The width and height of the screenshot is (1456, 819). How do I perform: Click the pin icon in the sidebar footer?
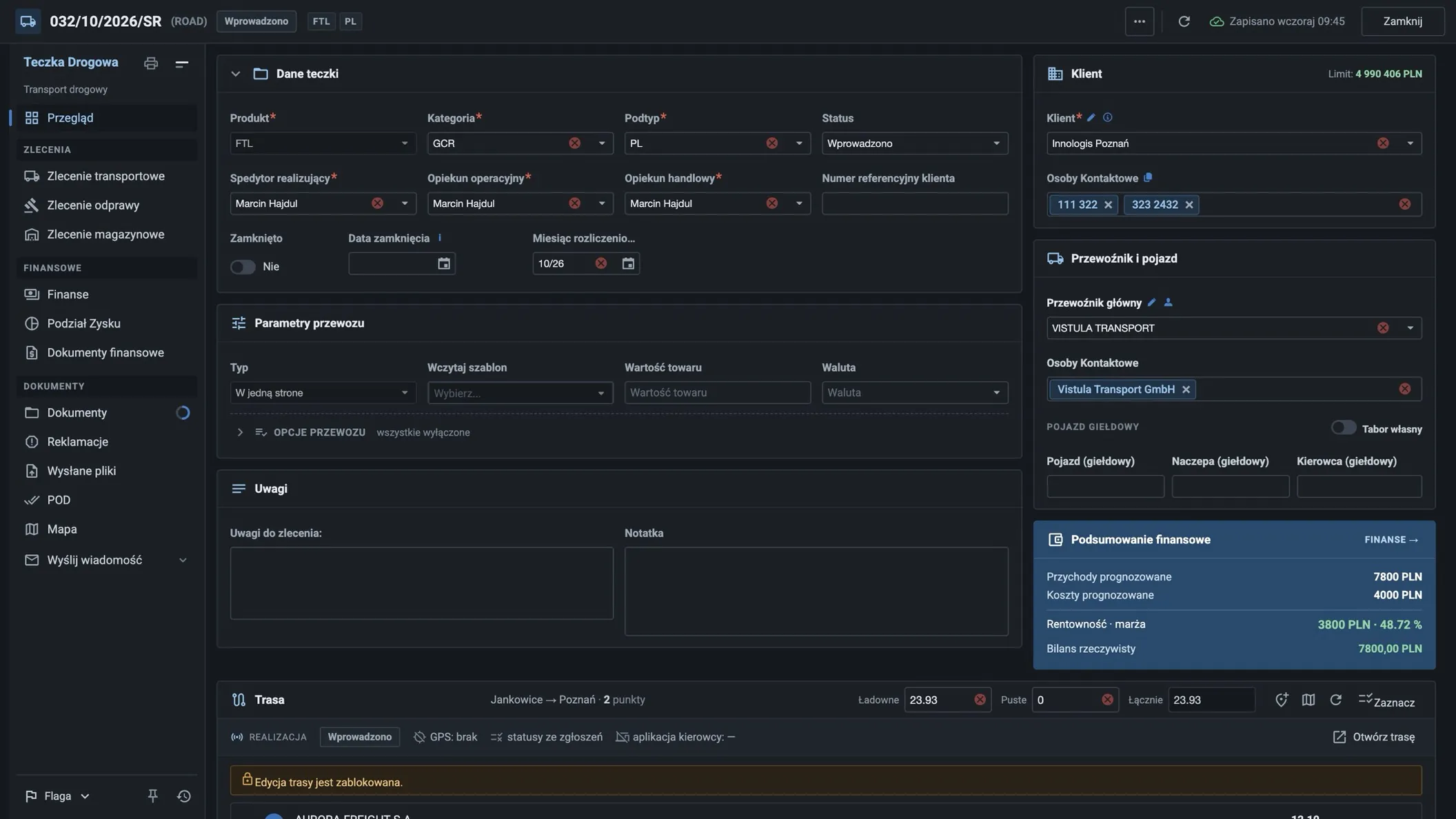[x=152, y=796]
